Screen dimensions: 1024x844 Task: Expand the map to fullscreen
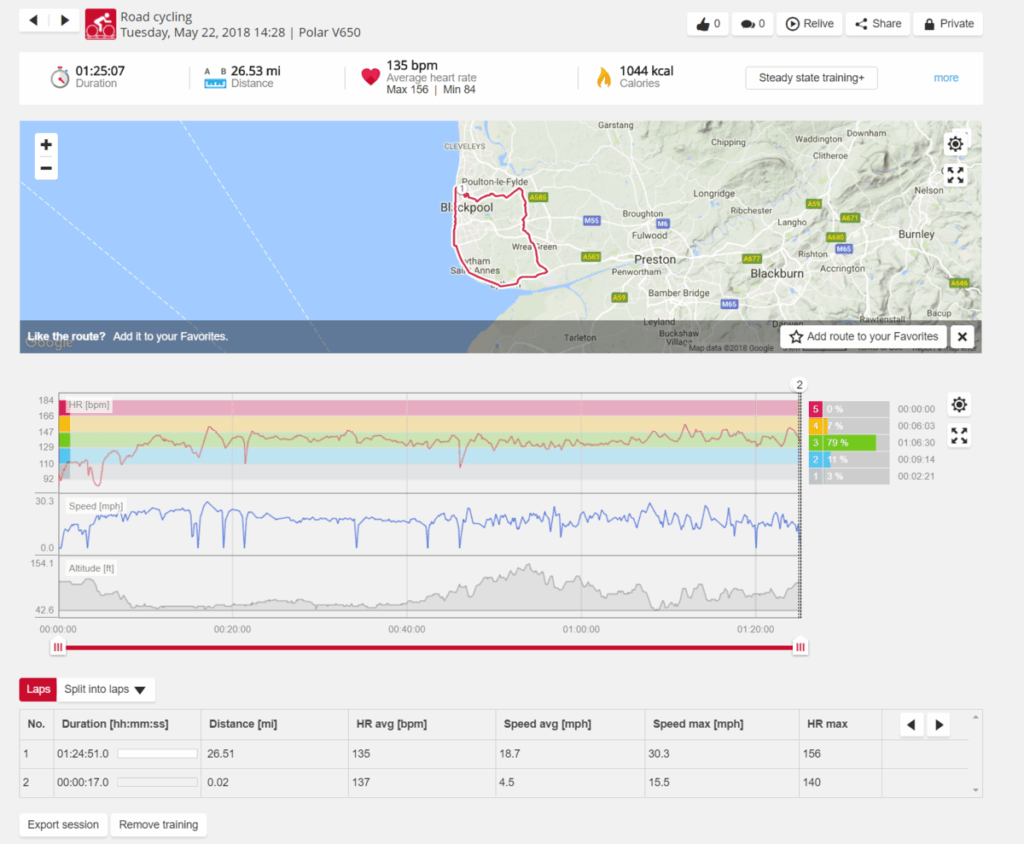955,175
